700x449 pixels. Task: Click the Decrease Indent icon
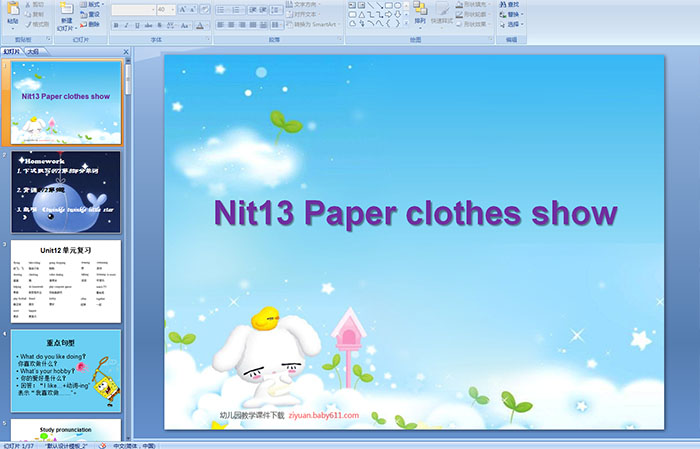point(253,10)
